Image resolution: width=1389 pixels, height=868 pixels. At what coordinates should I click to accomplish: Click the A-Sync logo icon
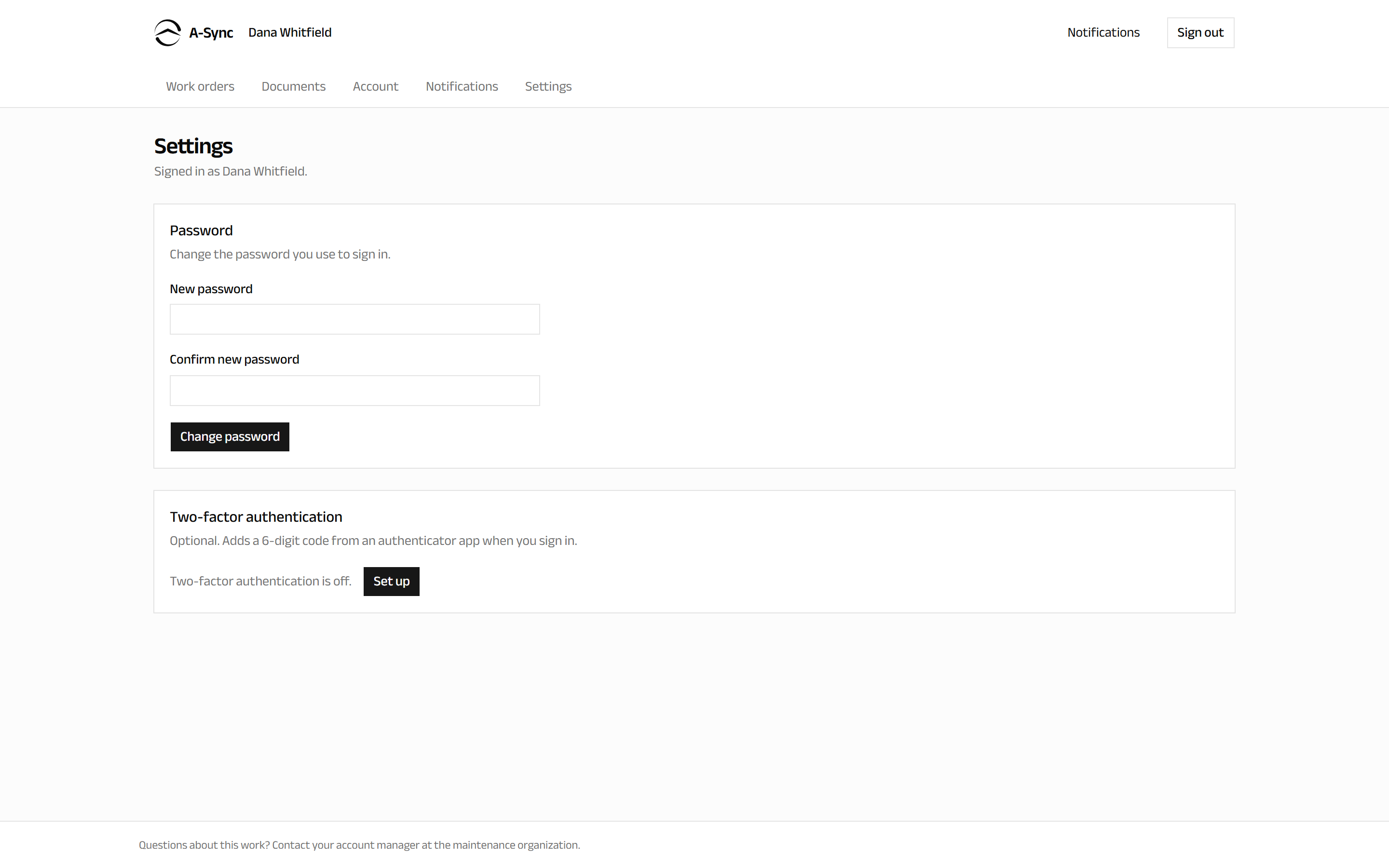tap(168, 33)
